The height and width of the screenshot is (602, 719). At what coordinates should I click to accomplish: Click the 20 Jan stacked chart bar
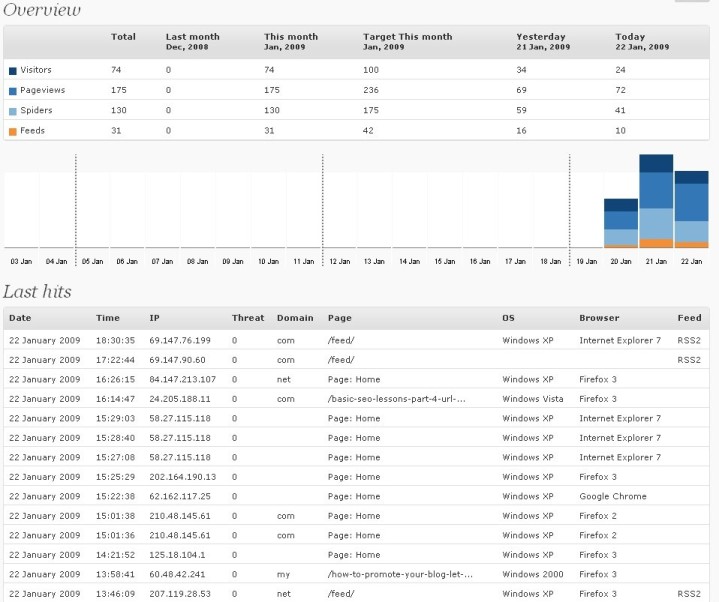point(621,222)
